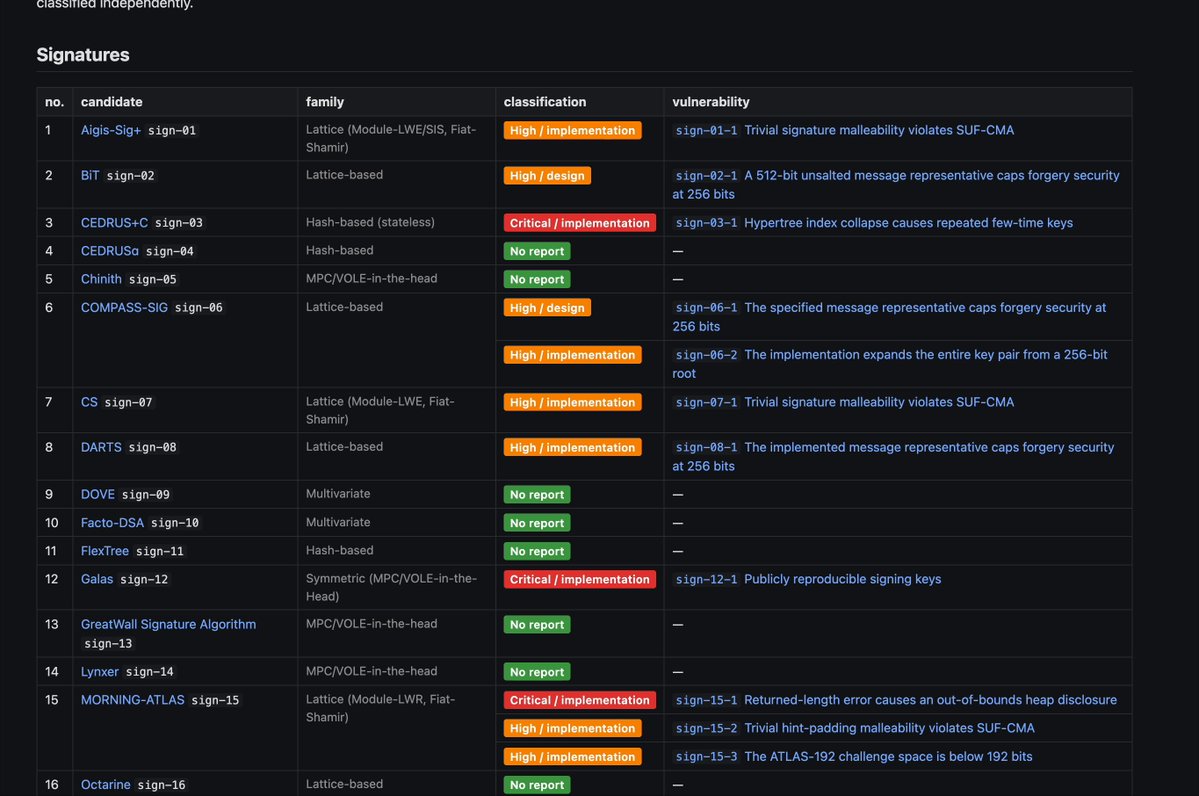Viewport: 1199px width, 796px height.
Task: Click the High / implementation badge for Aigis-Sig+
Action: [572, 131]
